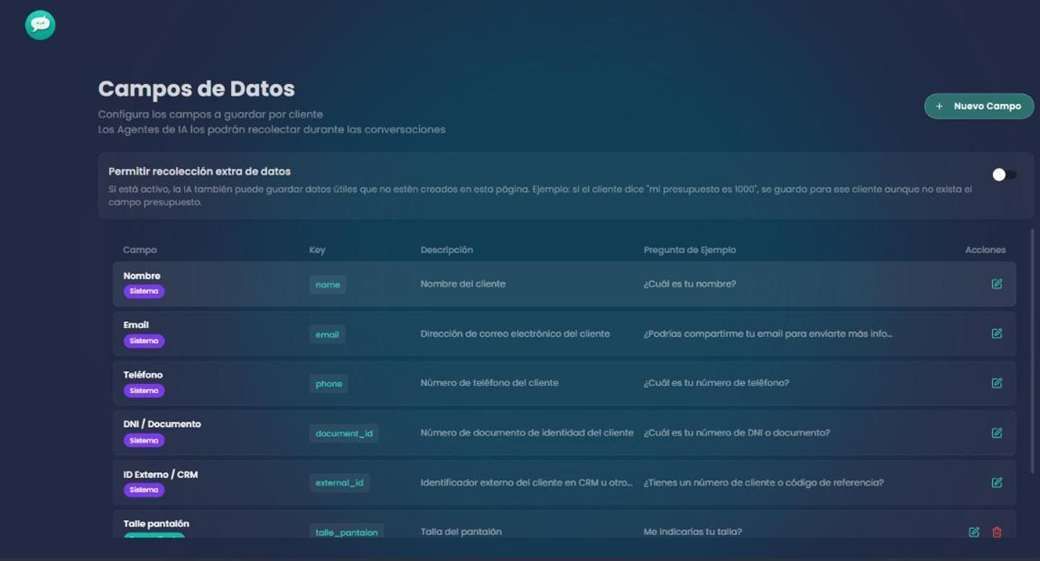
Task: Edit the Teléfono field row
Action: pyautogui.click(x=996, y=383)
